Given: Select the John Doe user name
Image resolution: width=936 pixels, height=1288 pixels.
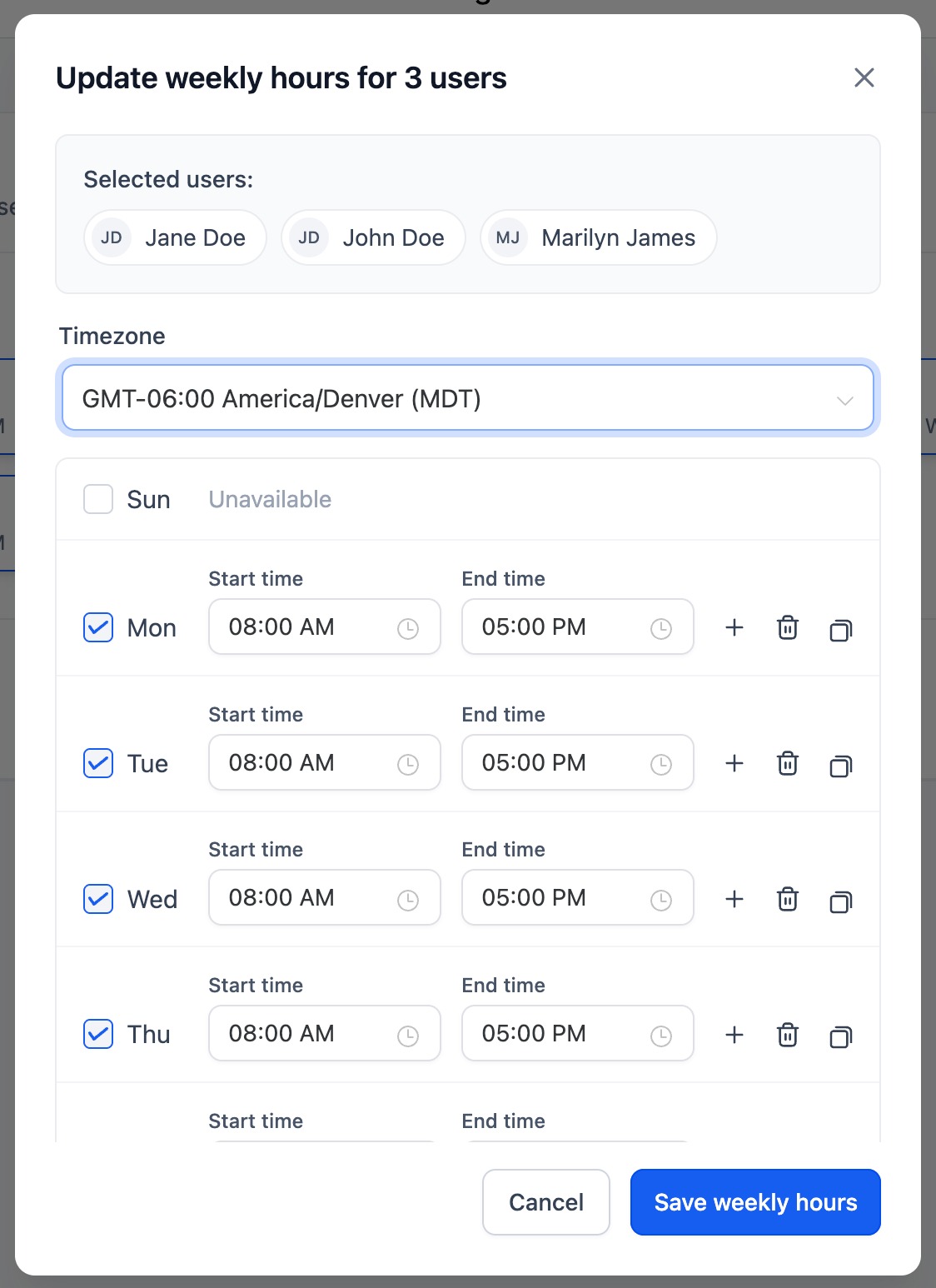Looking at the screenshot, I should tap(393, 238).
